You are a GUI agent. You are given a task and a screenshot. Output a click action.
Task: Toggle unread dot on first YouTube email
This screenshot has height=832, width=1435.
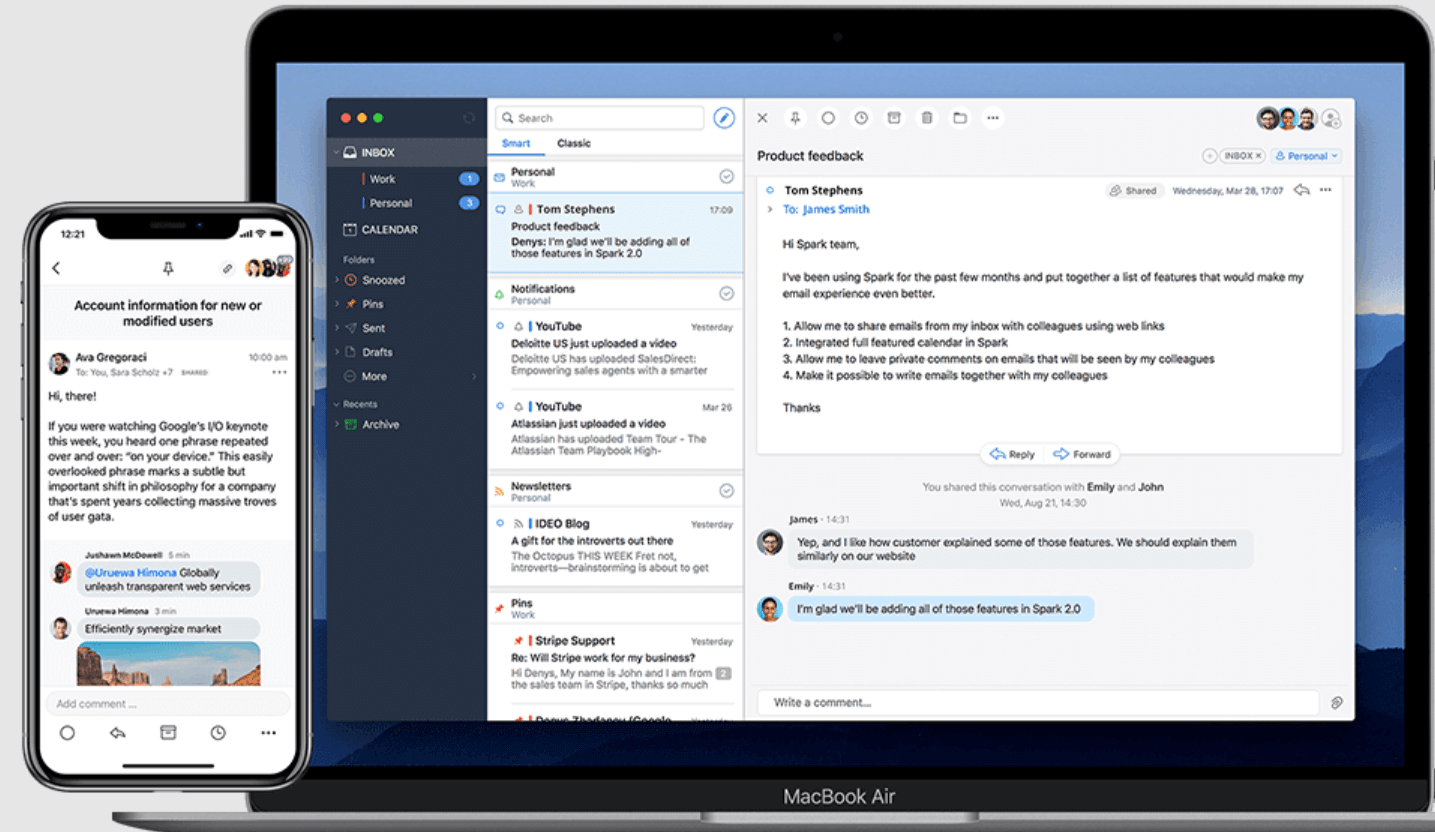pyautogui.click(x=500, y=326)
